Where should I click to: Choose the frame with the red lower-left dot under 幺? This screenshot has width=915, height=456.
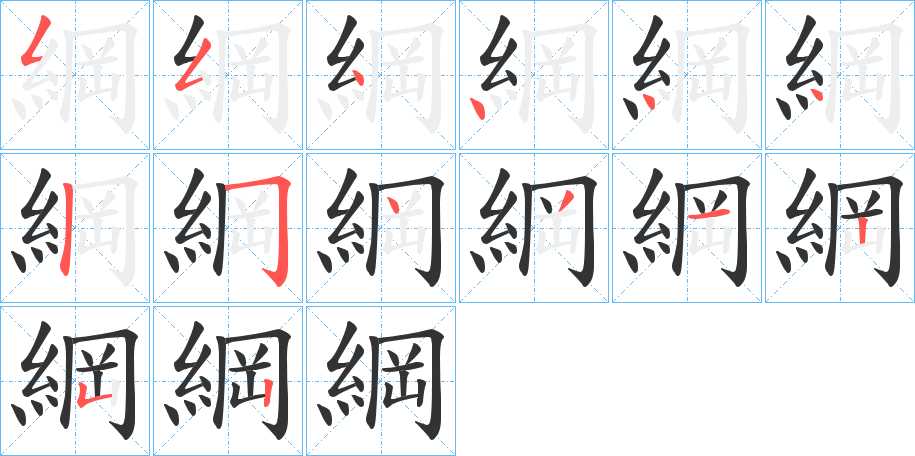point(534,75)
